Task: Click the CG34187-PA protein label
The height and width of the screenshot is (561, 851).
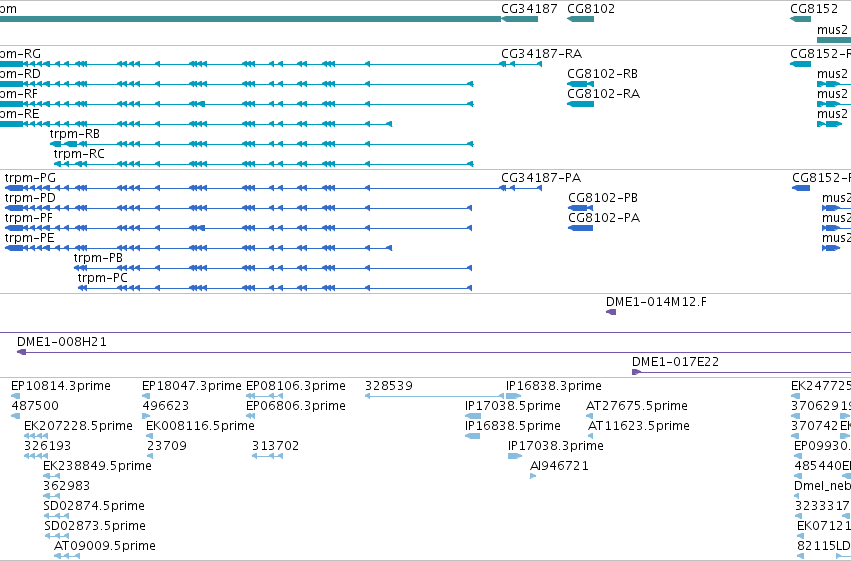Action: 541,178
